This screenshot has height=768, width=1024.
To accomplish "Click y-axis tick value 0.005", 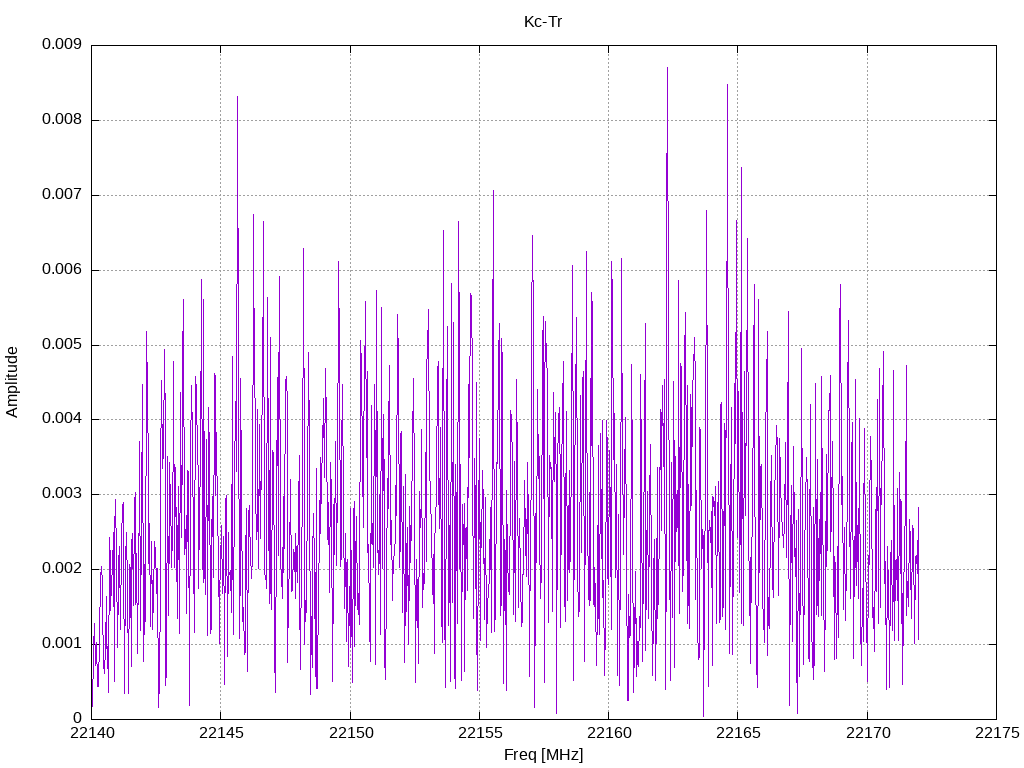I will [62, 345].
